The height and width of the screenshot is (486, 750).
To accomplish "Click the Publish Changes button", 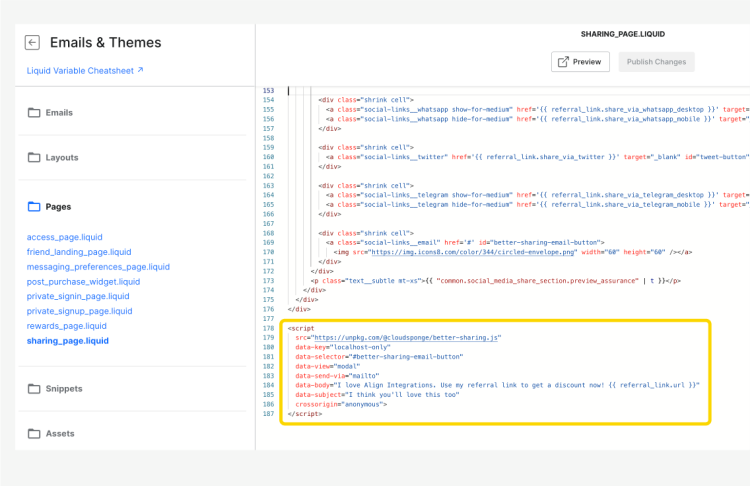I will tap(656, 62).
